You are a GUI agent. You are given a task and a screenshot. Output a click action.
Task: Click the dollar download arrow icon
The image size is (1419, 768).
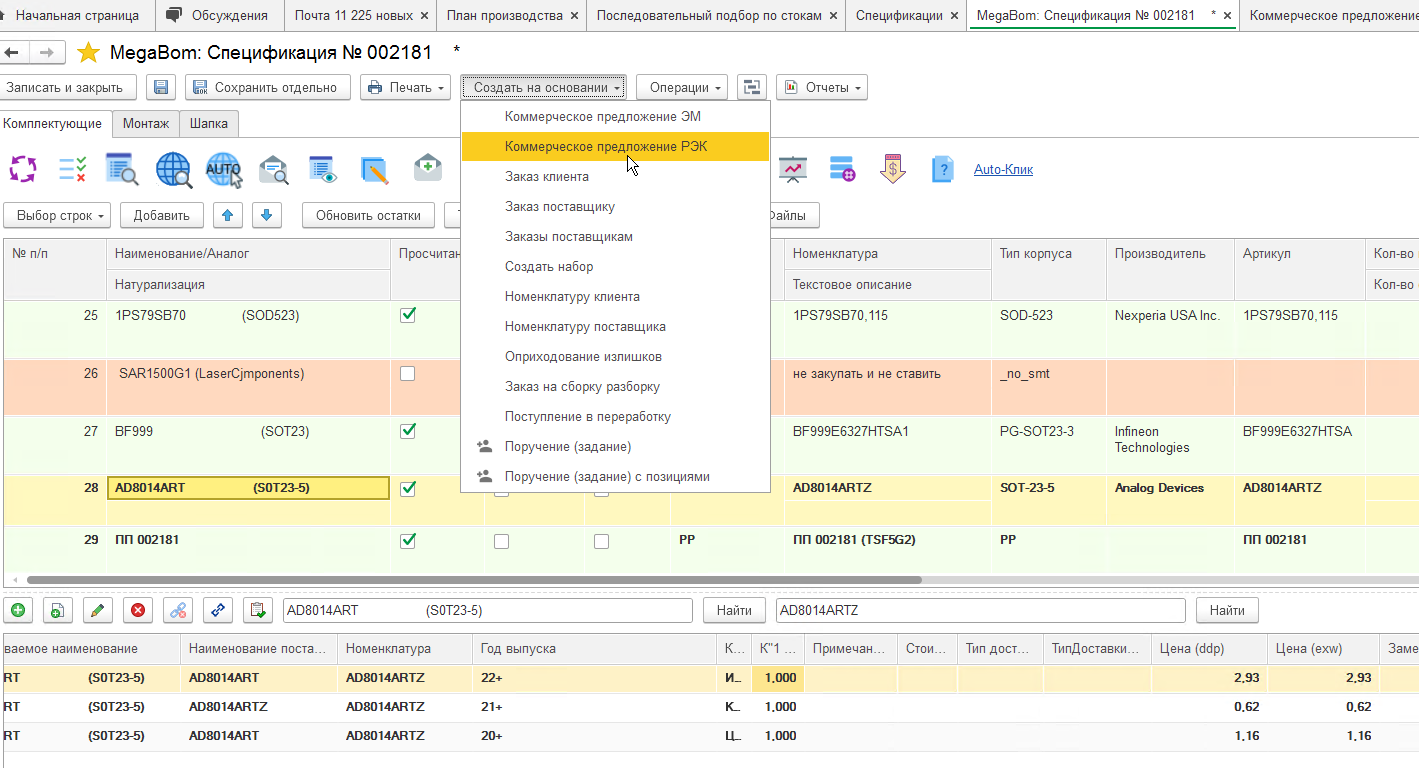[892, 169]
